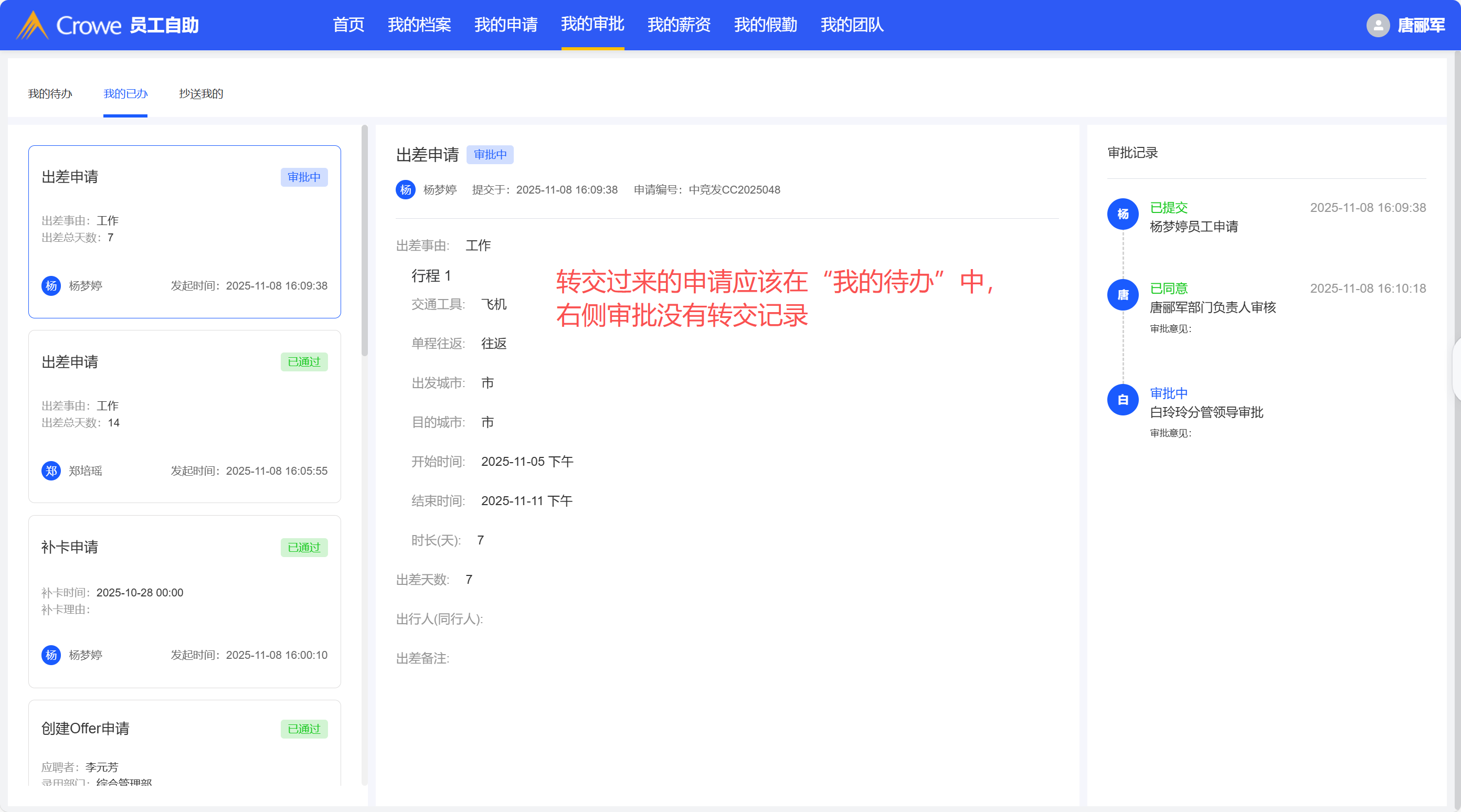Open the 我的待办 tab

coord(50,93)
